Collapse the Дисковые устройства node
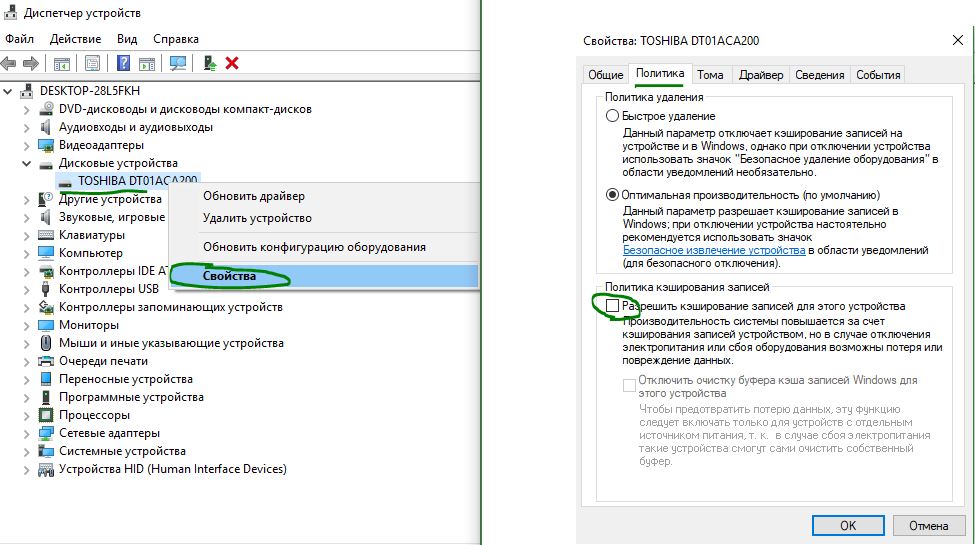The height and width of the screenshot is (545, 977). click(27, 163)
